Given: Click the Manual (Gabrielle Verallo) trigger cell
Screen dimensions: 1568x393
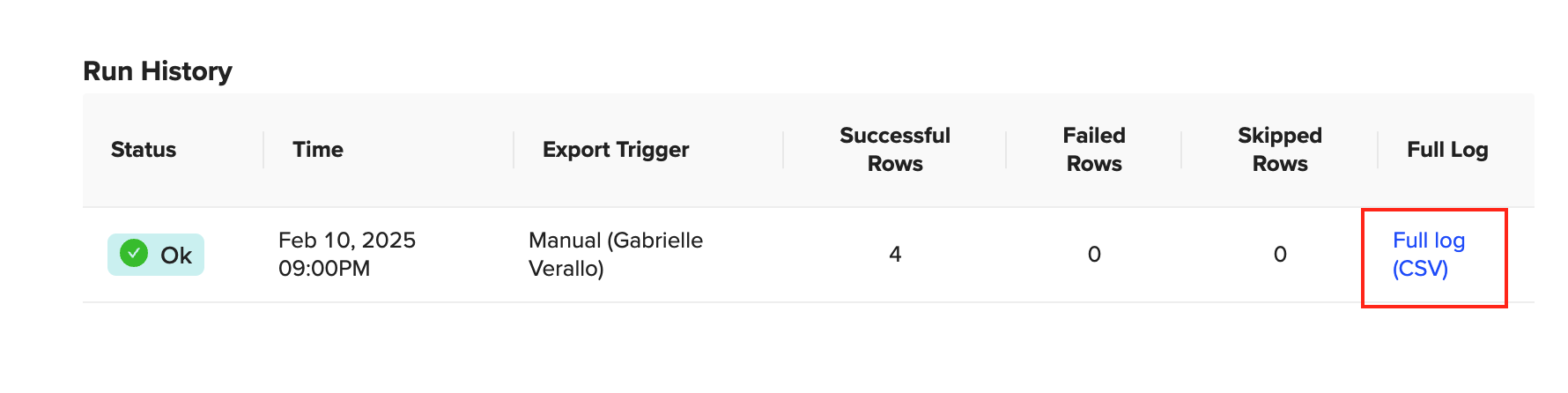Looking at the screenshot, I should [x=615, y=254].
